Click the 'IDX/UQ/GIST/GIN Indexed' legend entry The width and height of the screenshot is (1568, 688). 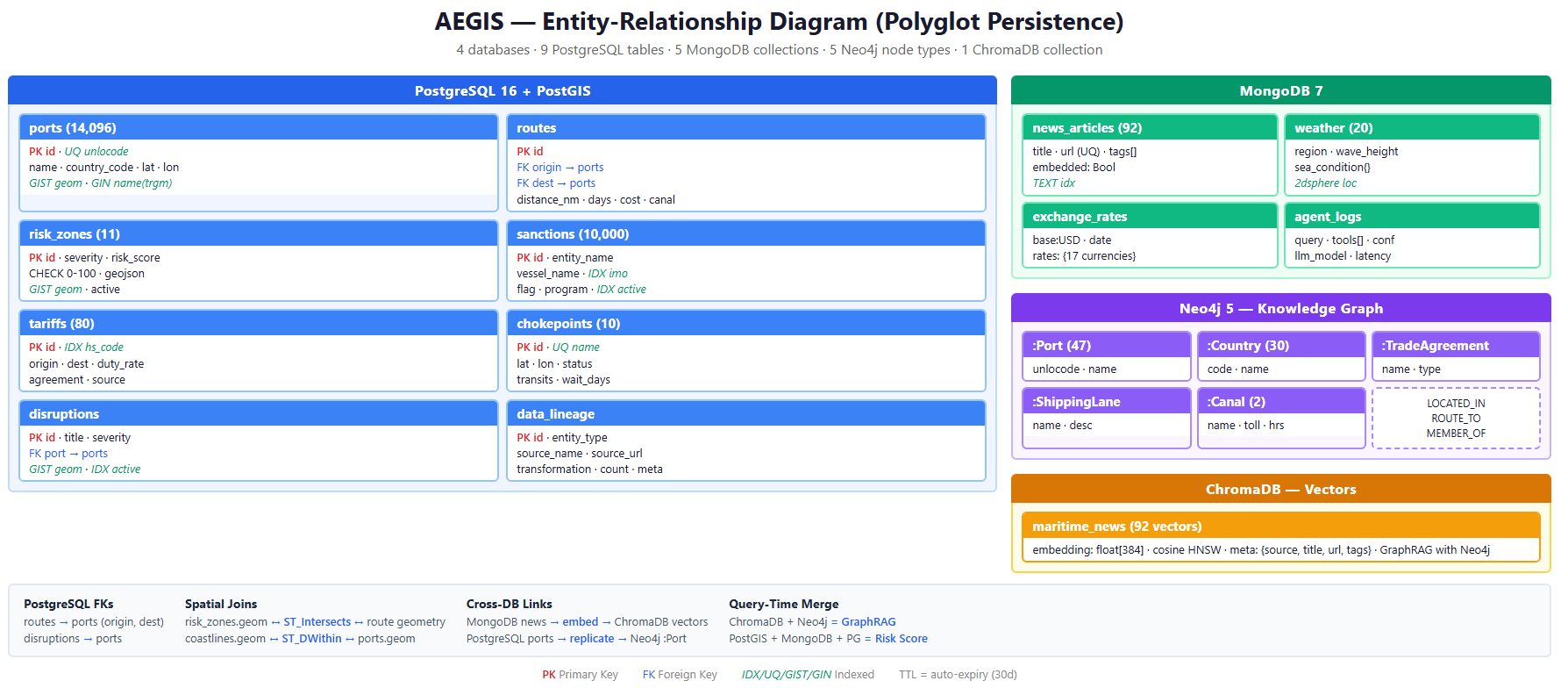tap(808, 675)
